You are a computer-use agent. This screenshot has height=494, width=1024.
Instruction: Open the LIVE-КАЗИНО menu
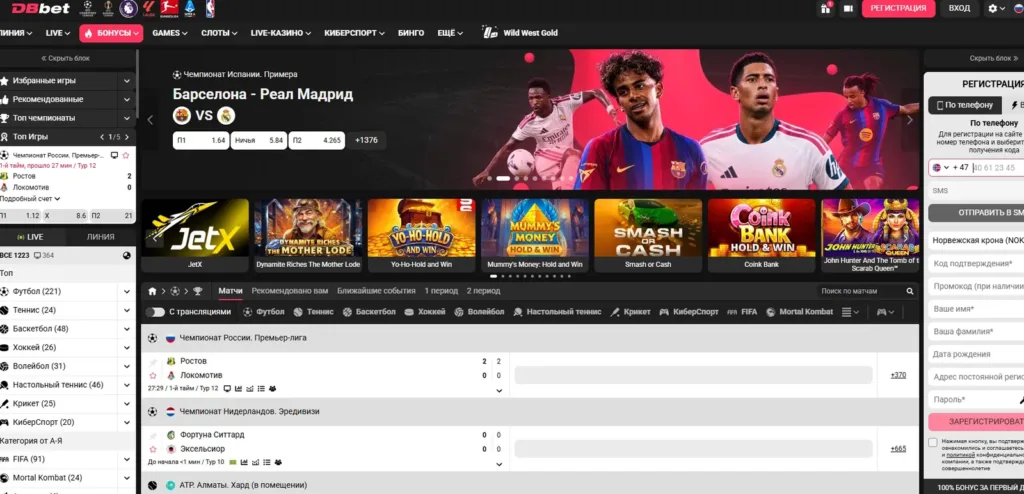click(x=281, y=33)
